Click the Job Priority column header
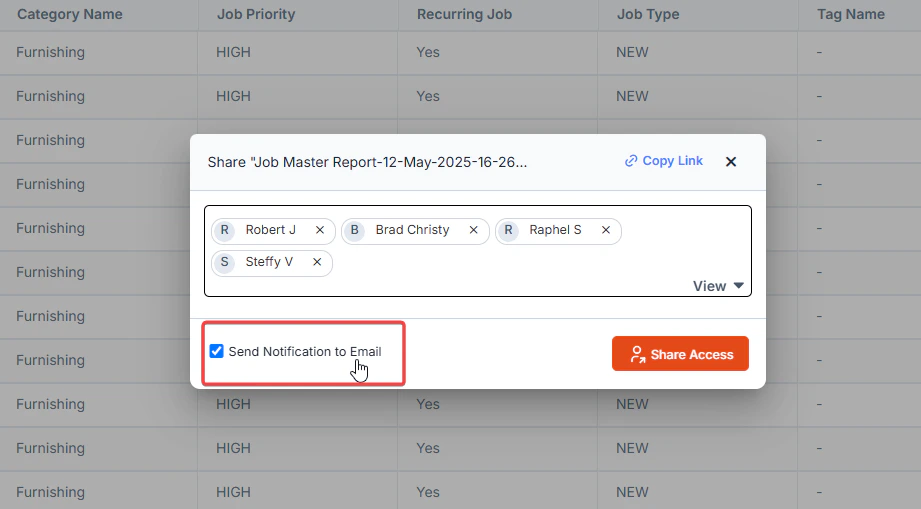Screen dimensions: 921x509 (x=256, y=15)
